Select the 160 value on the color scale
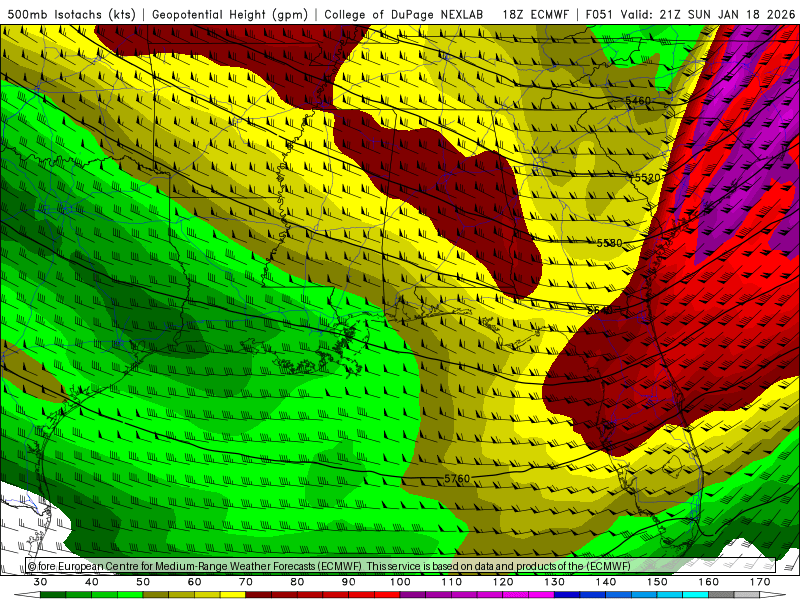The height and width of the screenshot is (600, 800). pos(709,582)
